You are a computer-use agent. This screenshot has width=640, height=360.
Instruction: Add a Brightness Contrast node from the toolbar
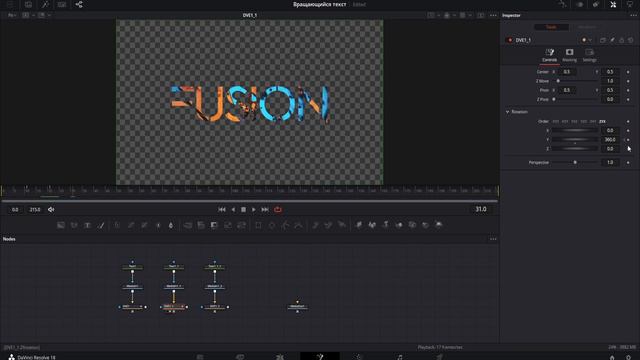158,225
